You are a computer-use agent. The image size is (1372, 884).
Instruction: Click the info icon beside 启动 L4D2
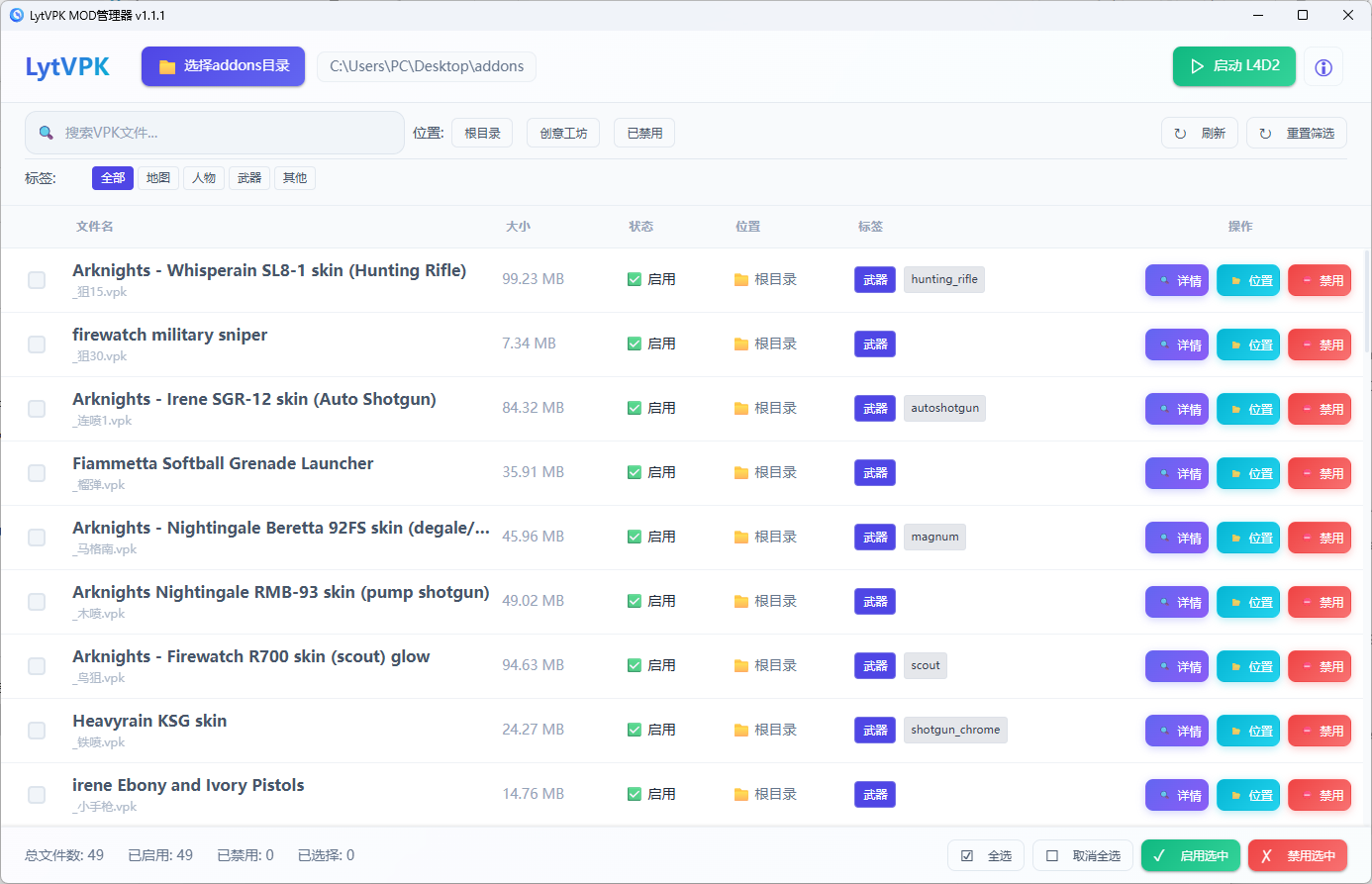coord(1323,67)
